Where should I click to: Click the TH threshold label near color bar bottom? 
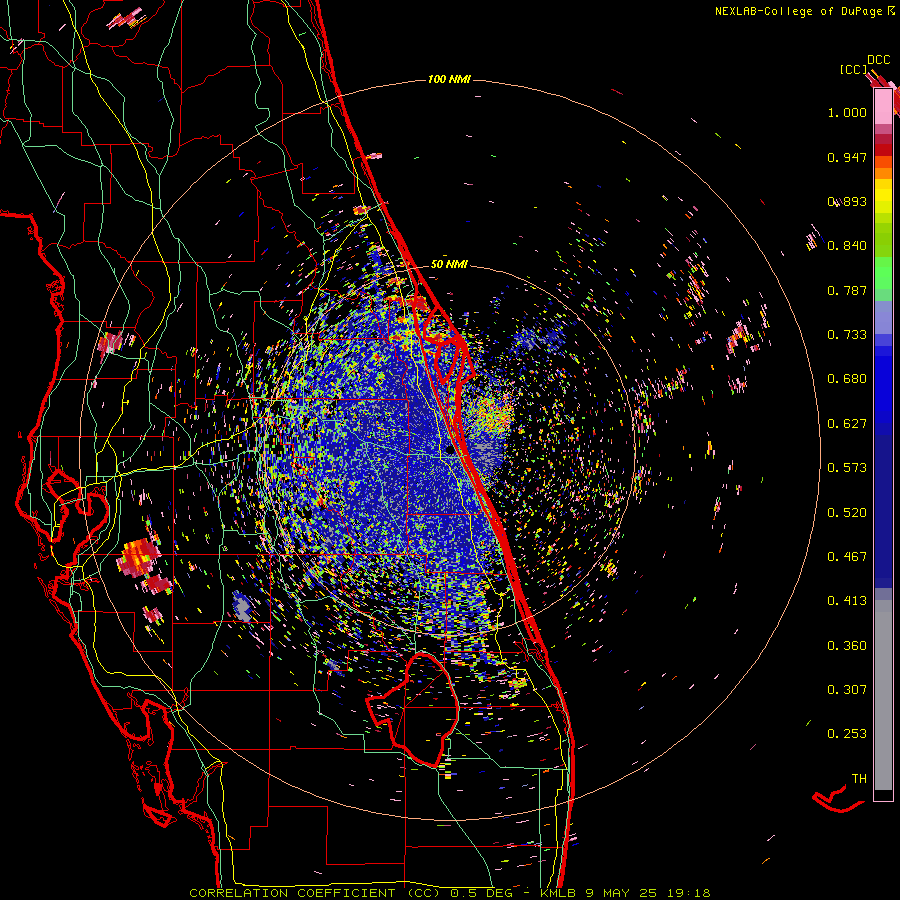click(x=859, y=779)
